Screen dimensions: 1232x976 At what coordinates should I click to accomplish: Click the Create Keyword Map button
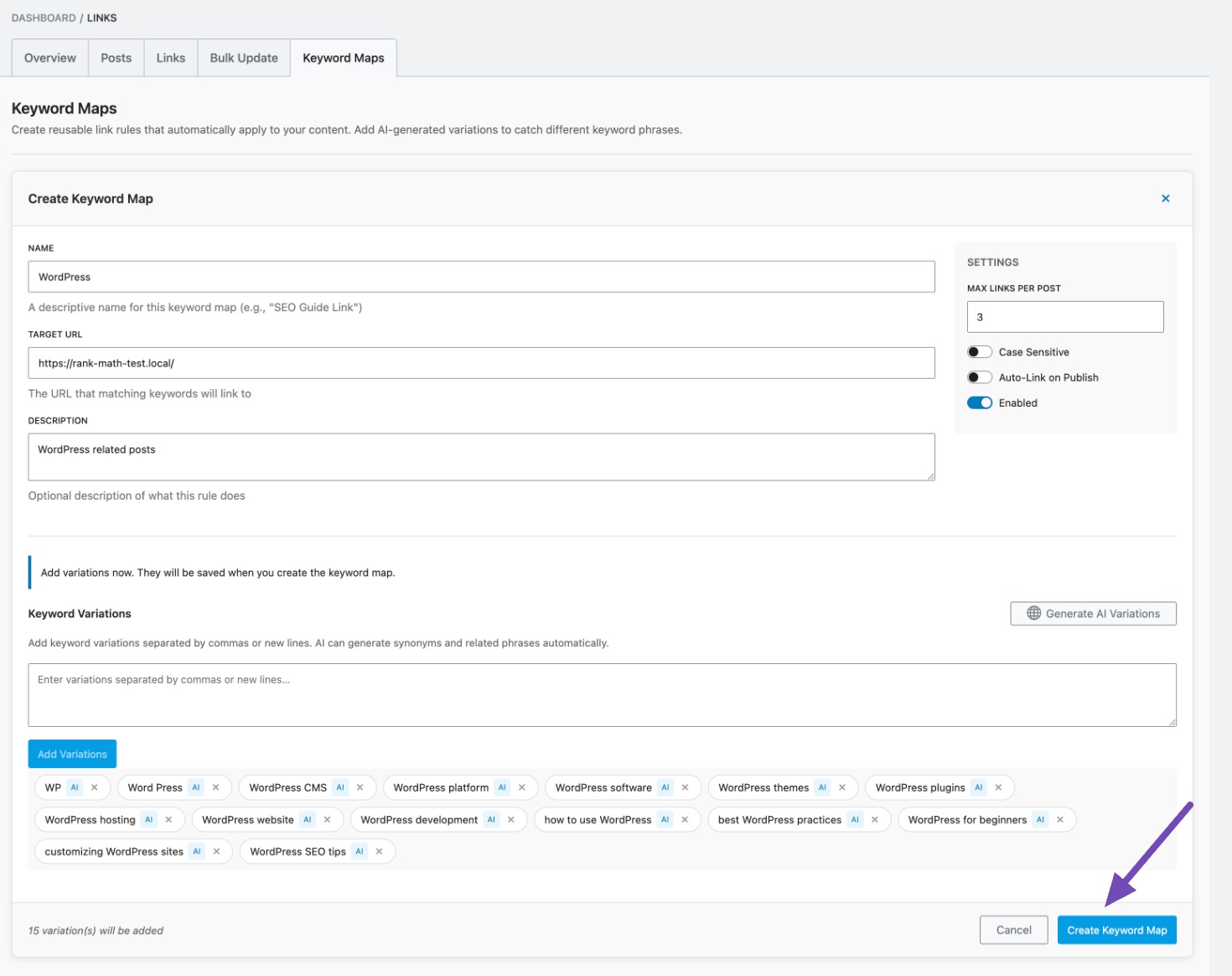1116,929
